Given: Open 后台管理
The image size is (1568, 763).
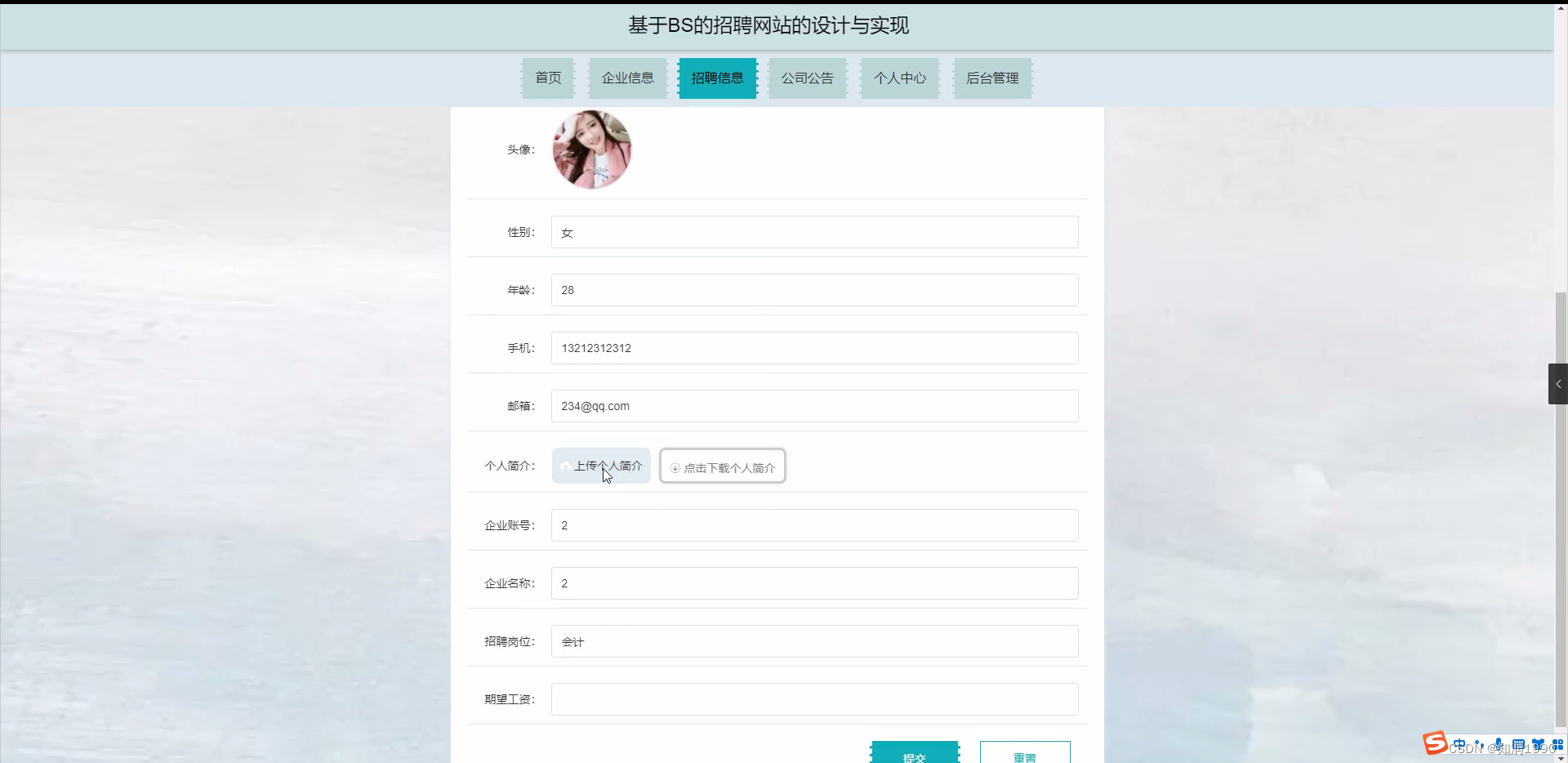Looking at the screenshot, I should 992,78.
